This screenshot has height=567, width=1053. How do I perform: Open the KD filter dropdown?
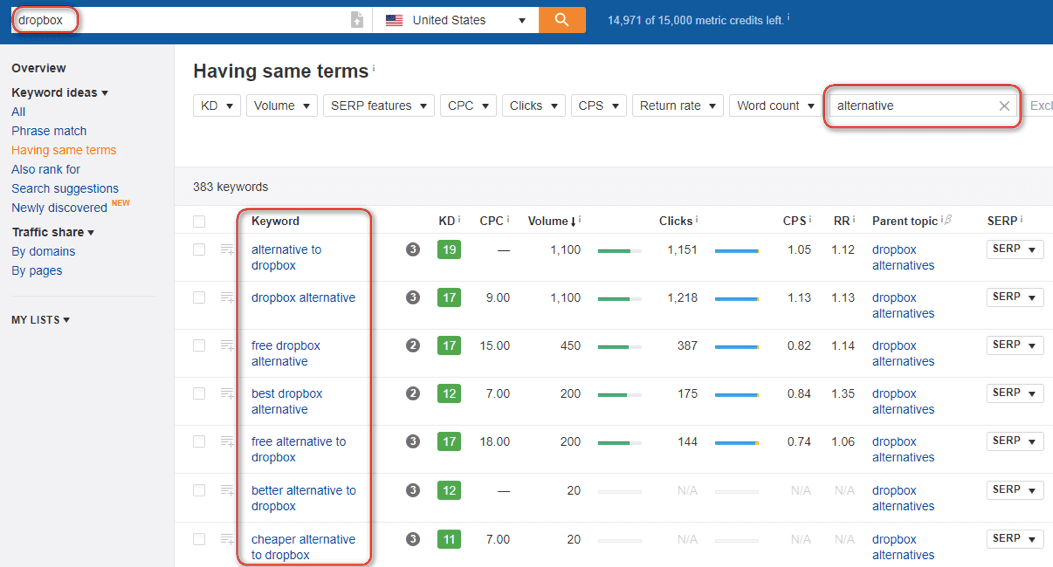[217, 105]
